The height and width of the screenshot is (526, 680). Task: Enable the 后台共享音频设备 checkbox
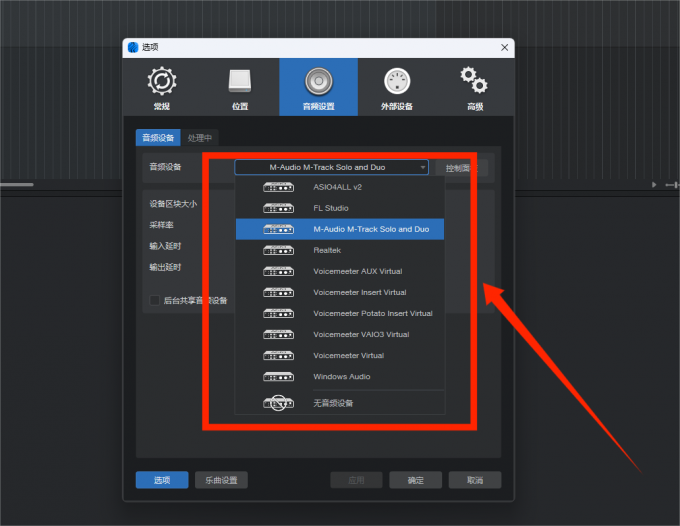click(154, 300)
